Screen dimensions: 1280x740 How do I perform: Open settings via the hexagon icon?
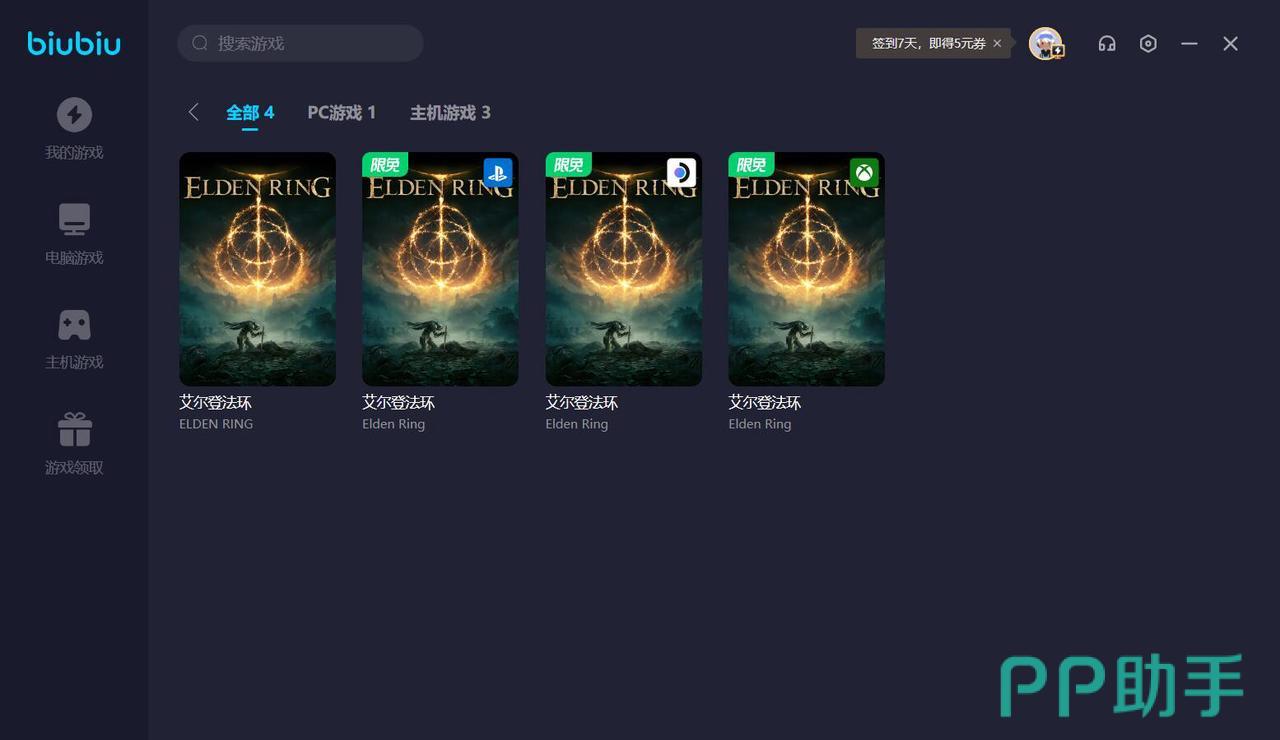click(x=1148, y=43)
